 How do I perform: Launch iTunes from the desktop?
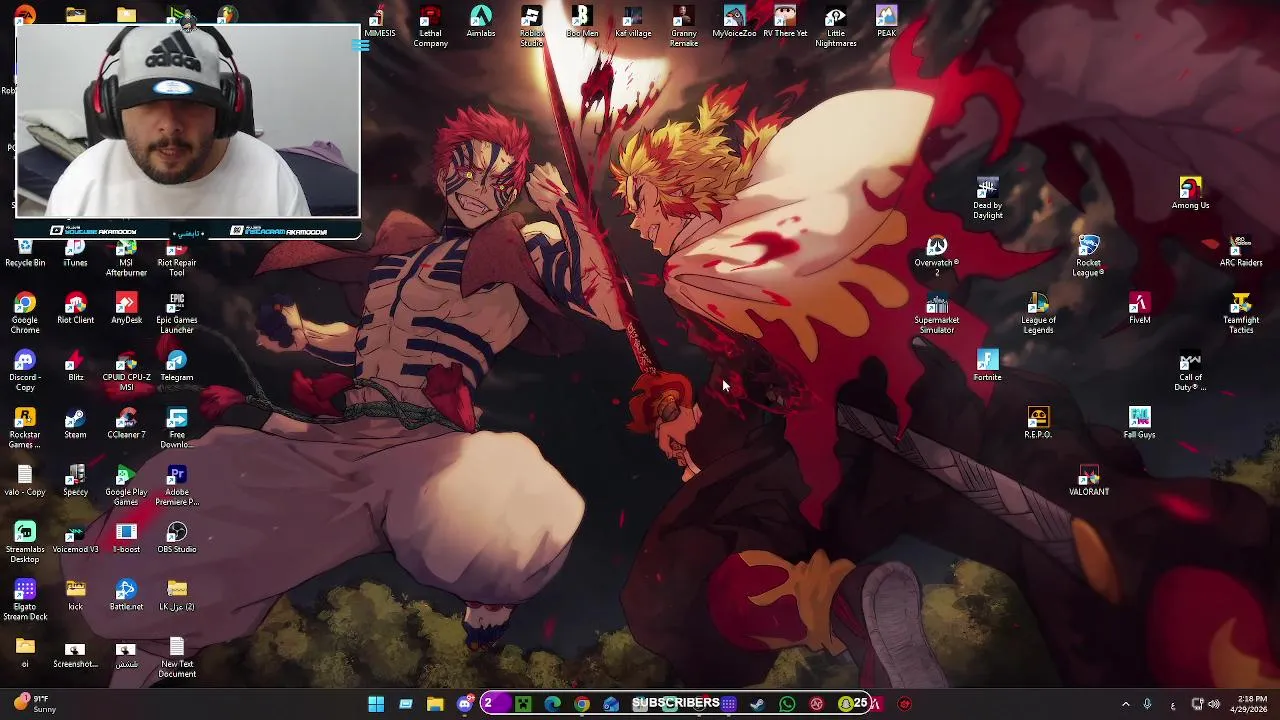pos(75,253)
